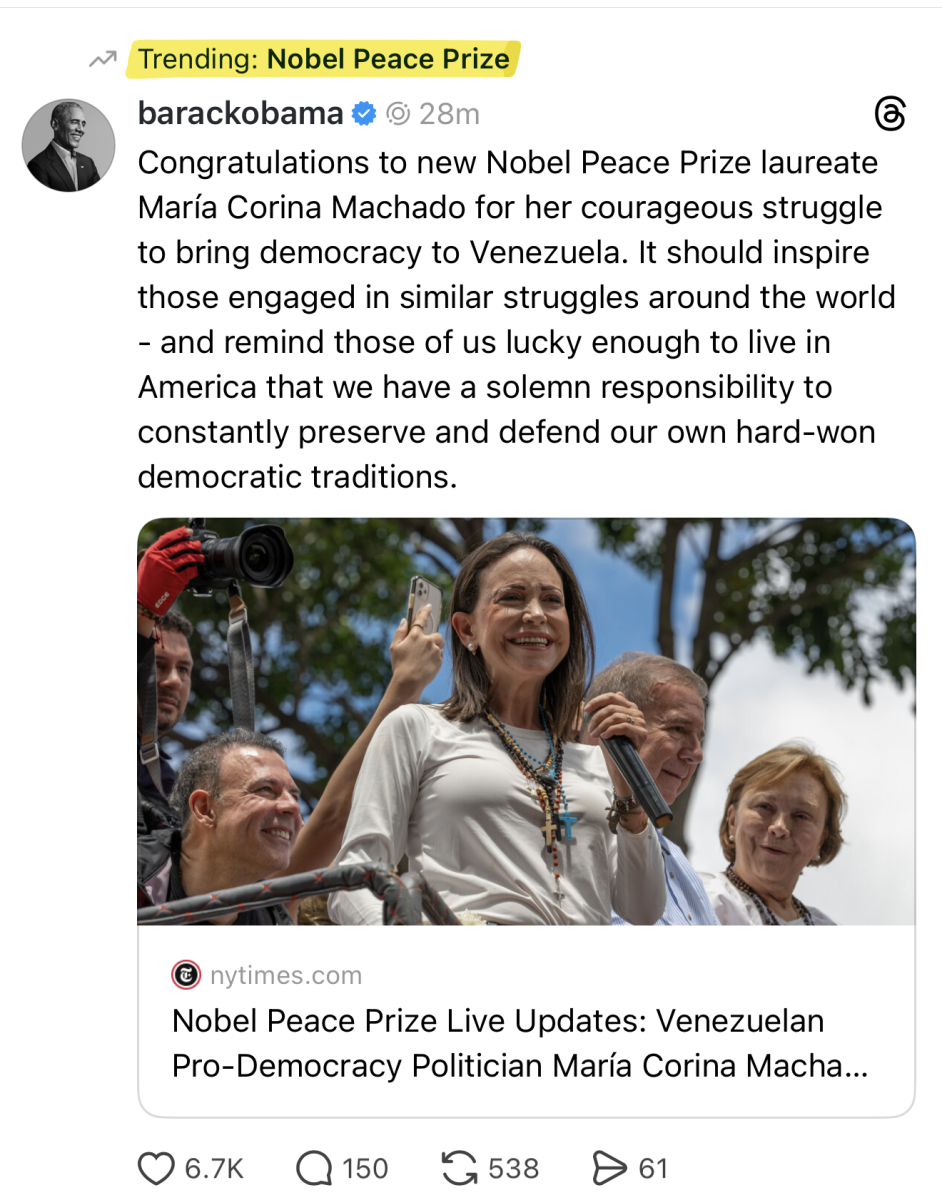Click the New York Times favicon

pyautogui.click(x=186, y=974)
